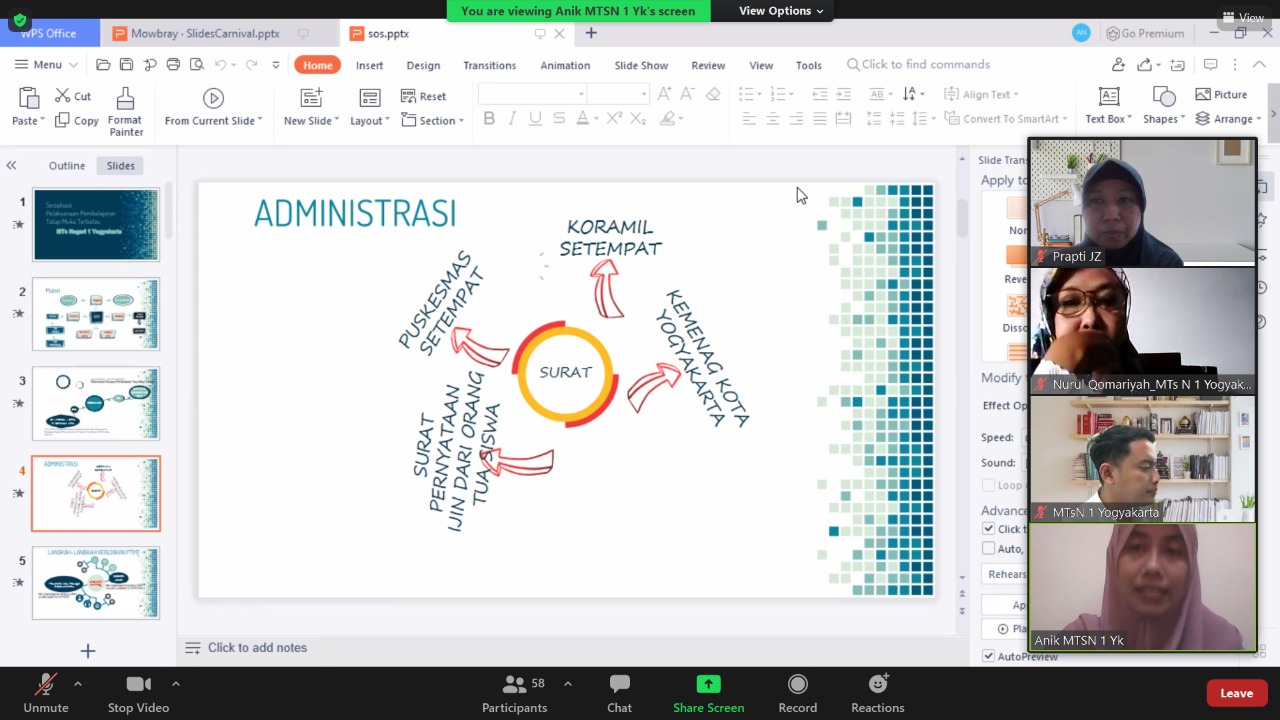Click the Unmute microphone icon

click(46, 685)
